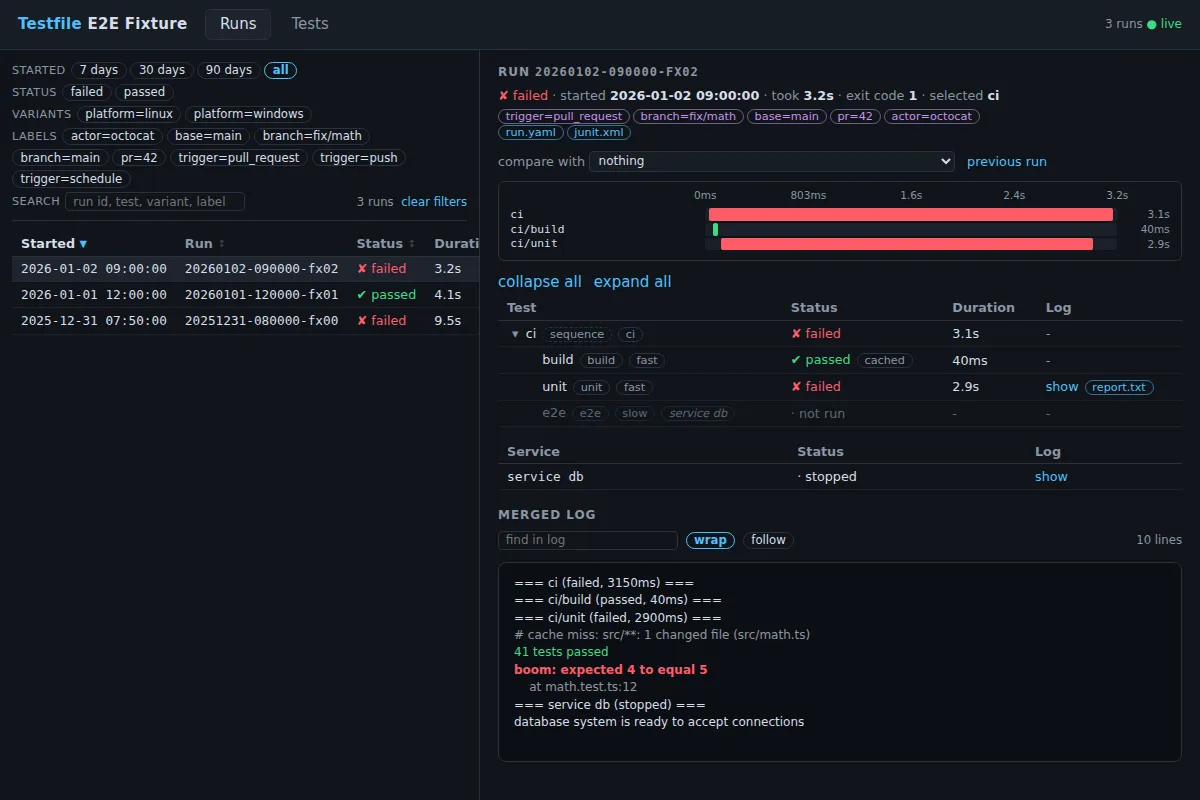This screenshot has height=800, width=1200.
Task: Click the actor=octocat tag in run header
Action: pos(932,116)
